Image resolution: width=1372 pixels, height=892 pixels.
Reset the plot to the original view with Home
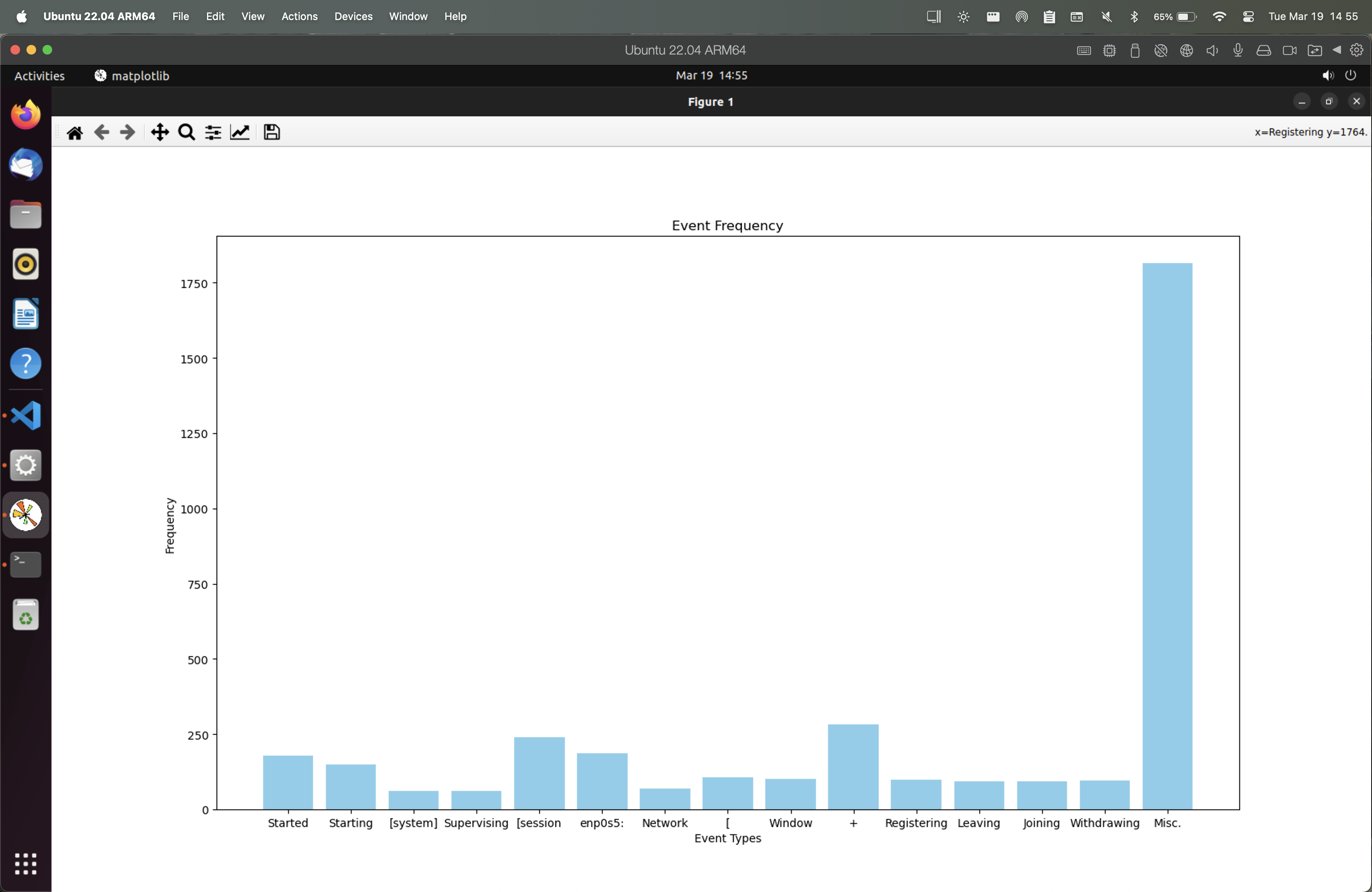[x=75, y=132]
